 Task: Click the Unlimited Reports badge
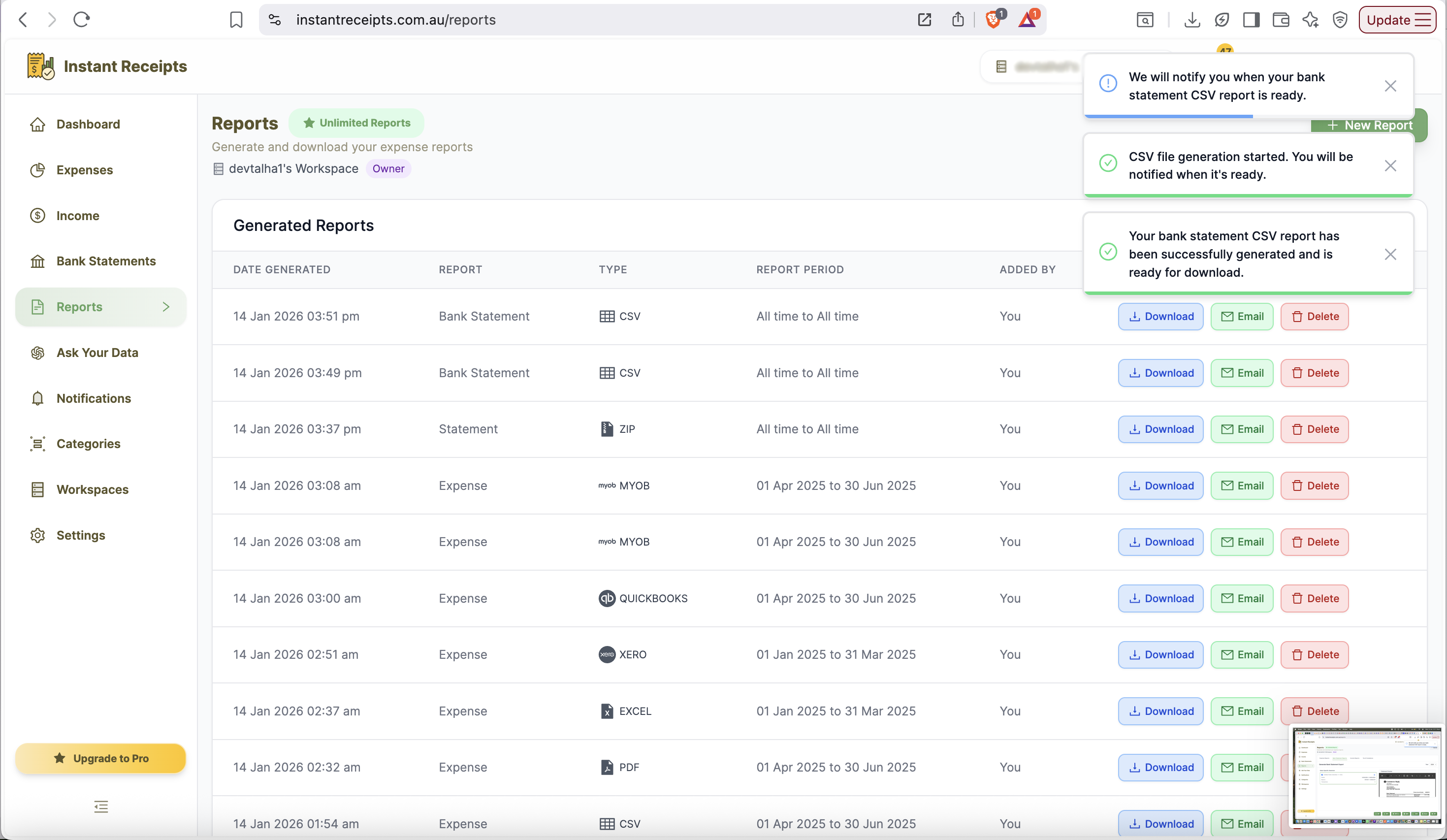tap(356, 123)
